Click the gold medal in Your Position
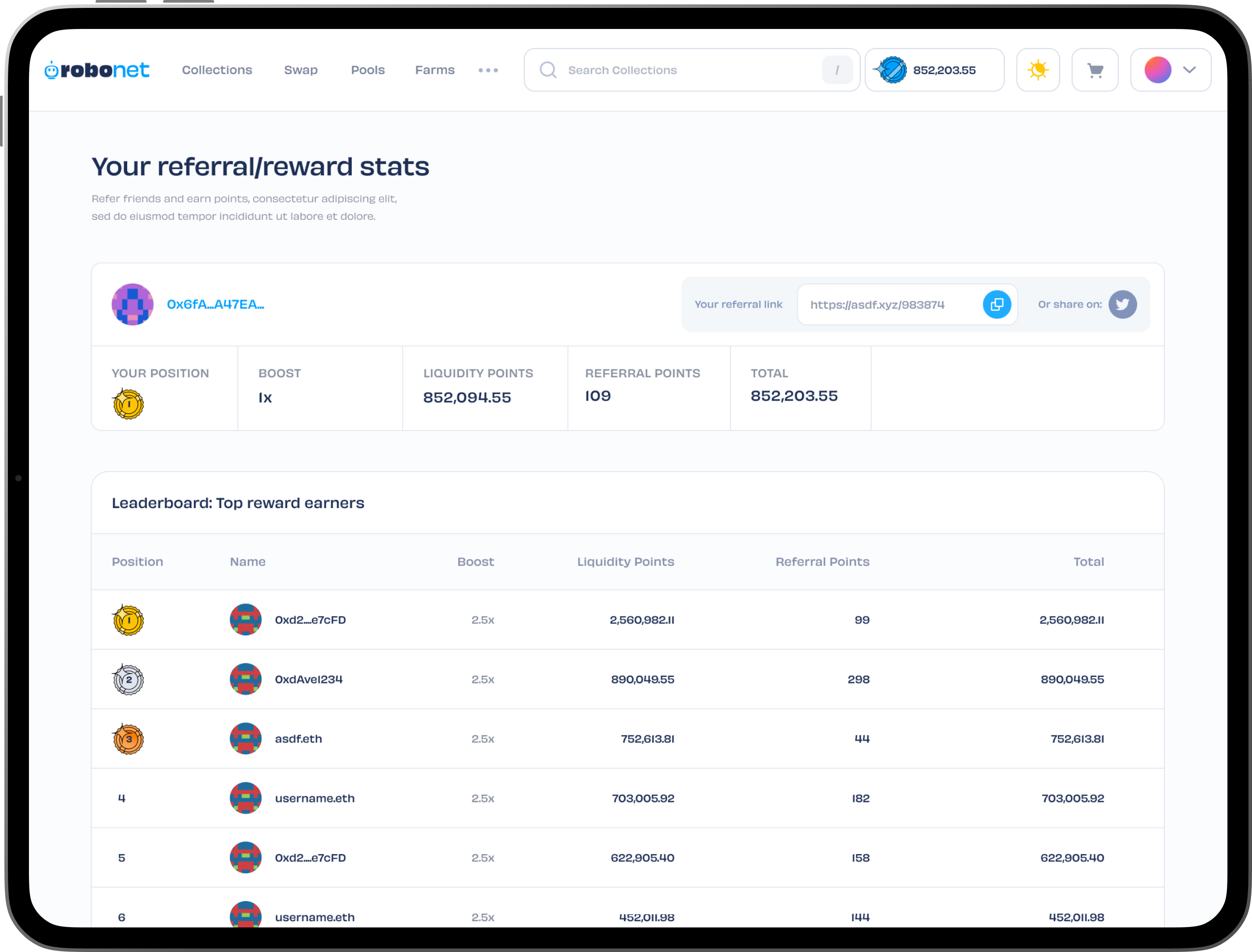The width and height of the screenshot is (1252, 952). tap(128, 404)
